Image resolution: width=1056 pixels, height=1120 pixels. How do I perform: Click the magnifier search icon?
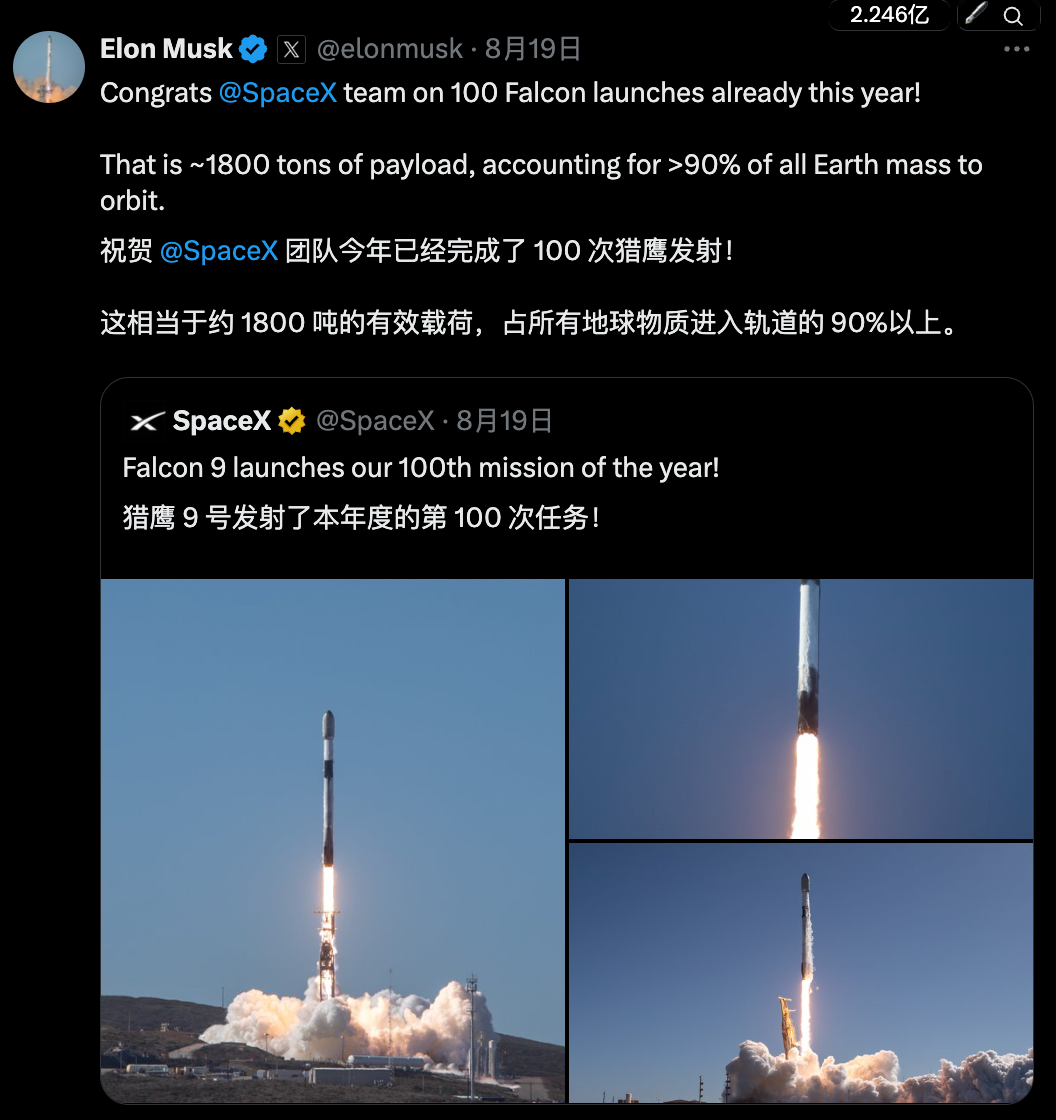point(1012,15)
